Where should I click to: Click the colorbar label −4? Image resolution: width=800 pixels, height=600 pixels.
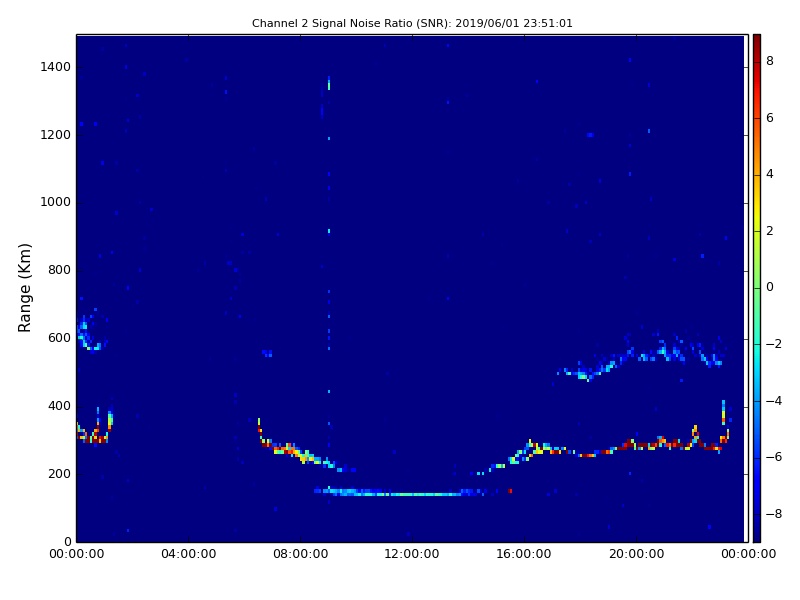[x=774, y=401]
